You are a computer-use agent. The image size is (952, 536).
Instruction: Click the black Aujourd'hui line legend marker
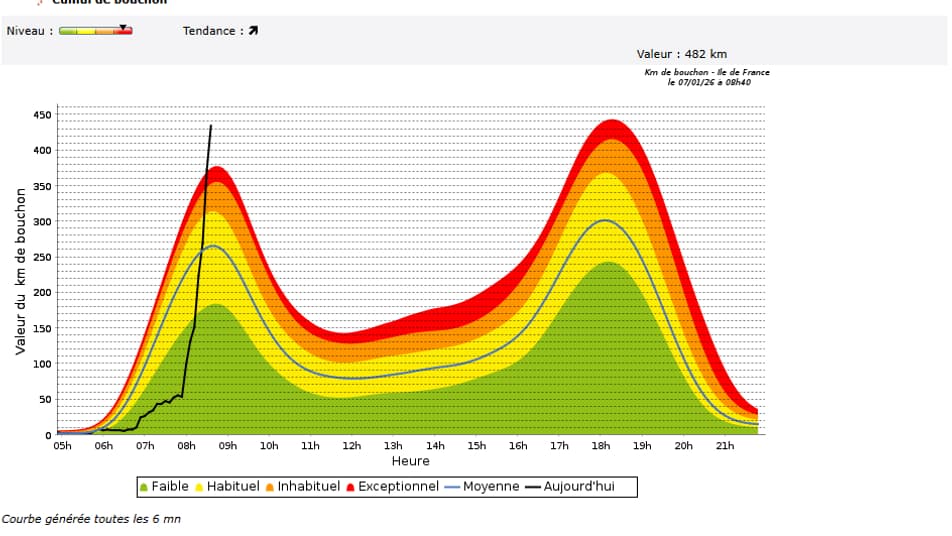click(535, 487)
